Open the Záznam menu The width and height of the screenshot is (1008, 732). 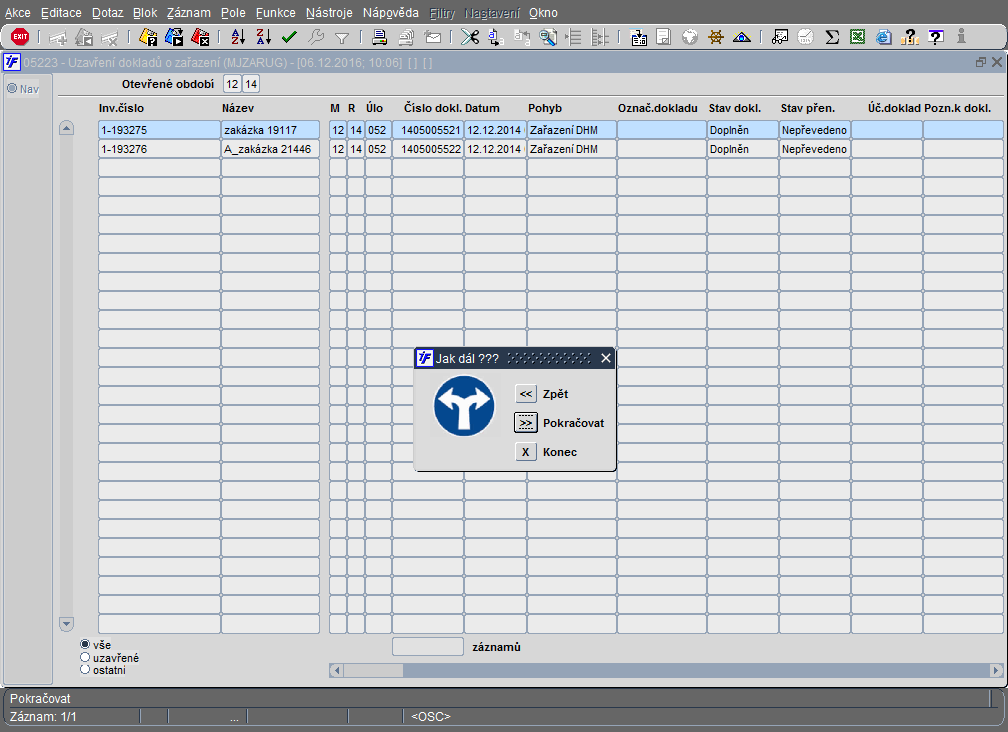[x=188, y=13]
